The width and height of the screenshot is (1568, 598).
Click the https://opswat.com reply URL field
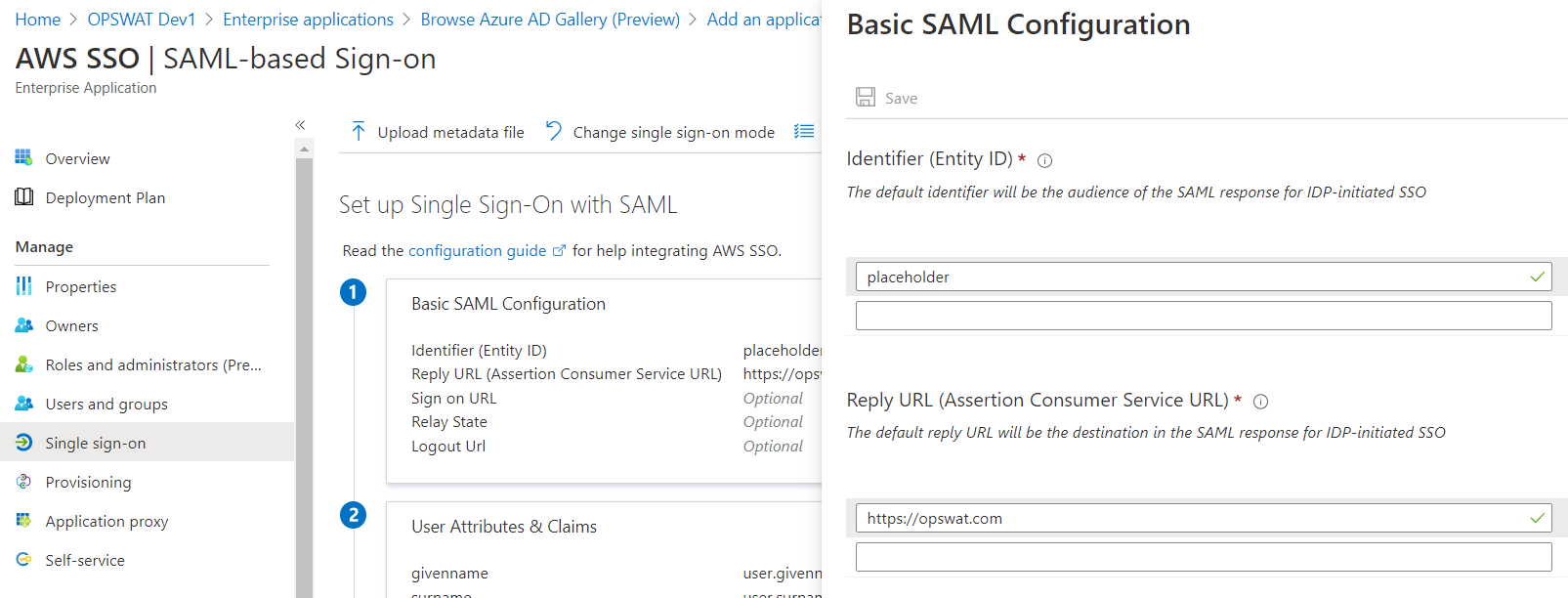pyautogui.click(x=1192, y=518)
